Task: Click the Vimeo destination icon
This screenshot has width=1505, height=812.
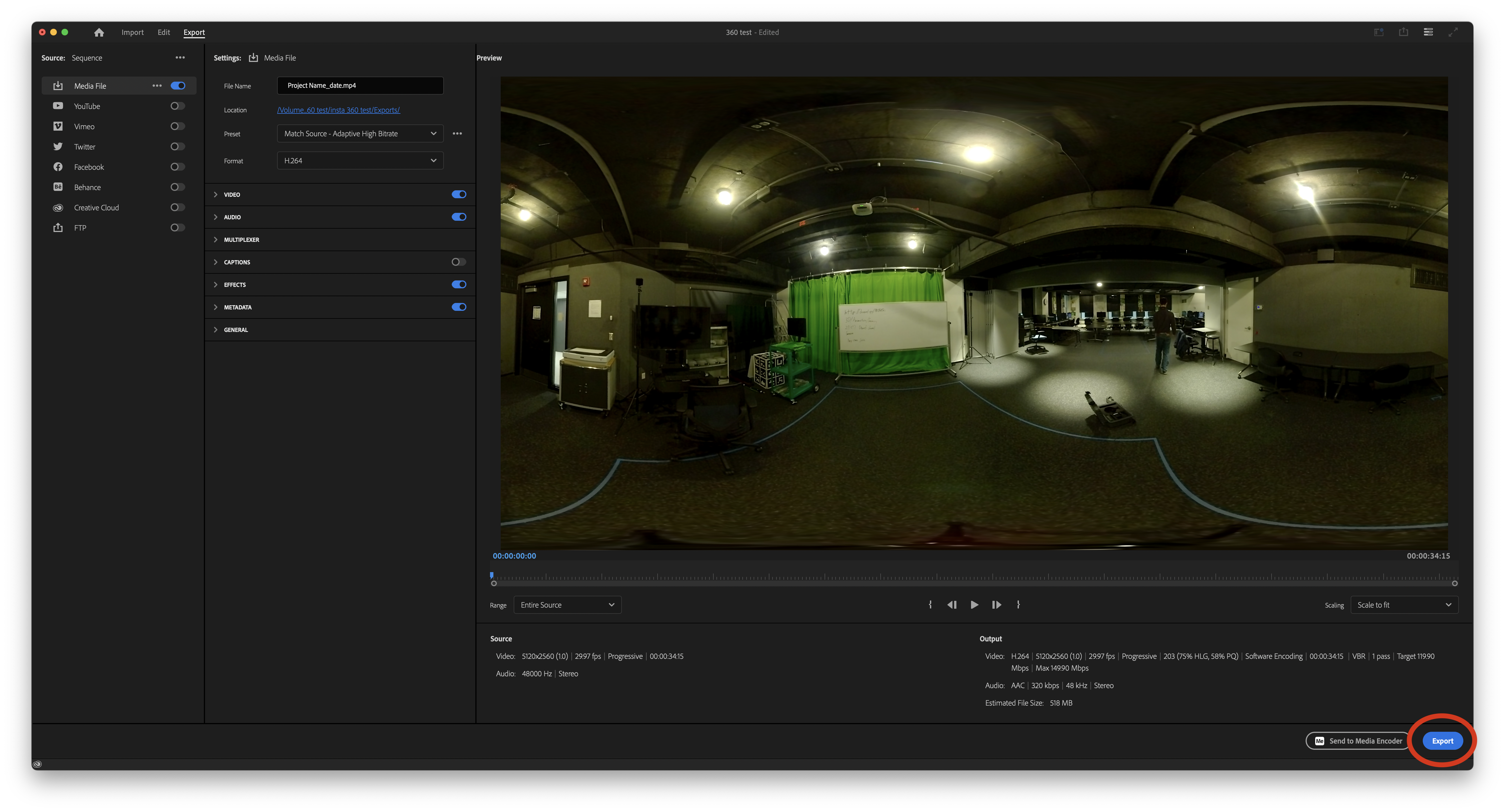Action: [58, 126]
